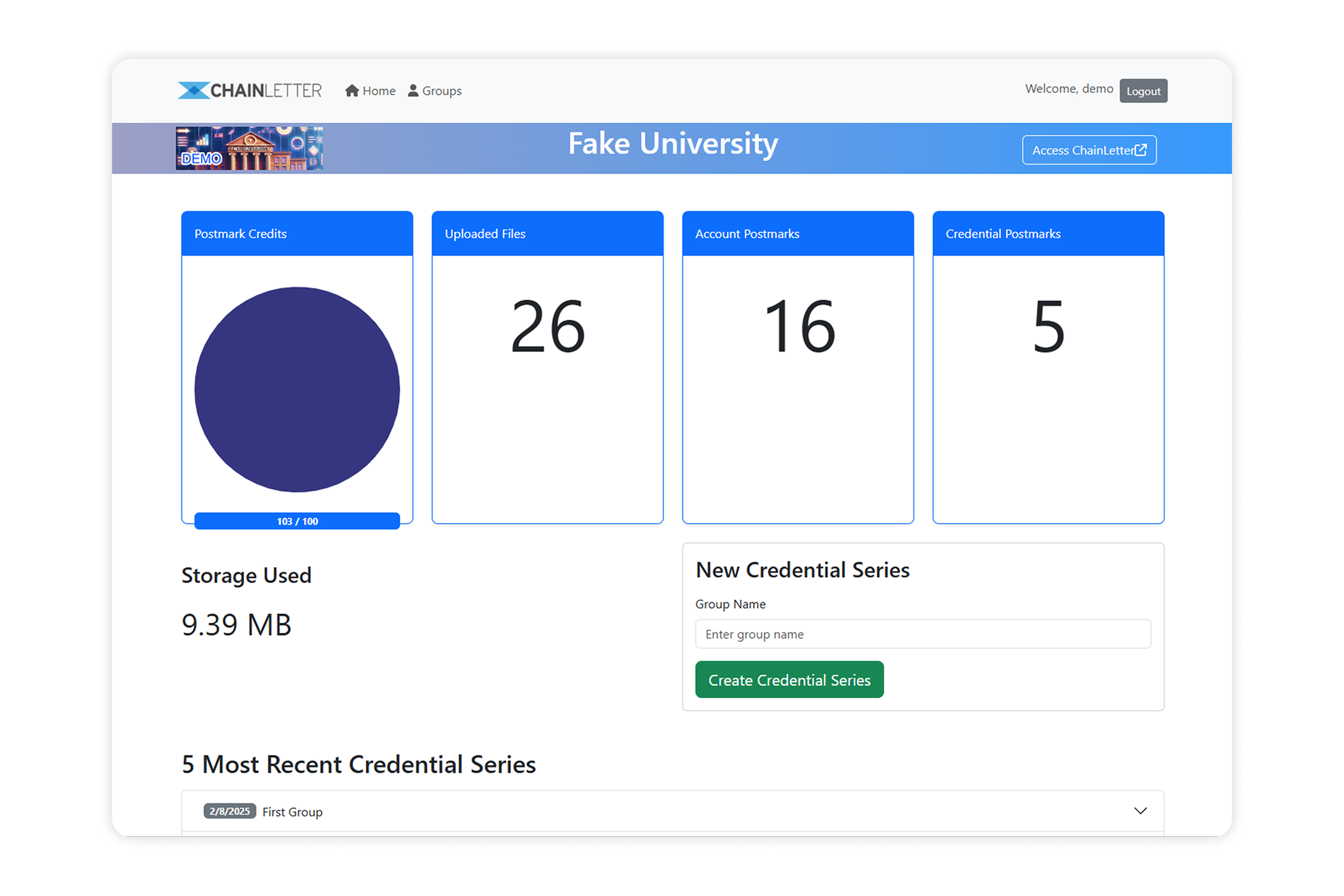The height and width of the screenshot is (896, 1344).
Task: Click Create Credential Series button
Action: click(789, 679)
